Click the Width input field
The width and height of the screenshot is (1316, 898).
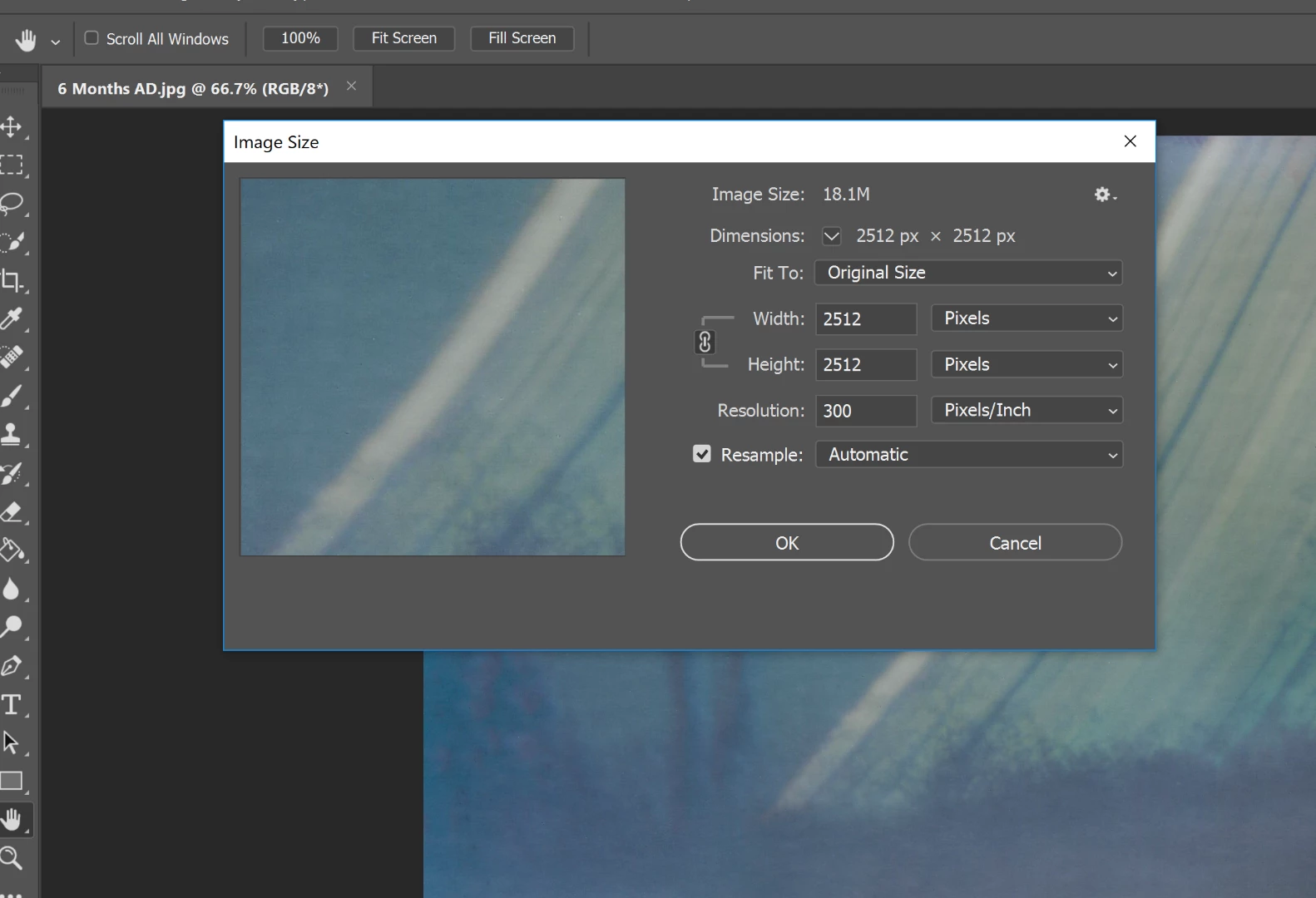click(866, 318)
